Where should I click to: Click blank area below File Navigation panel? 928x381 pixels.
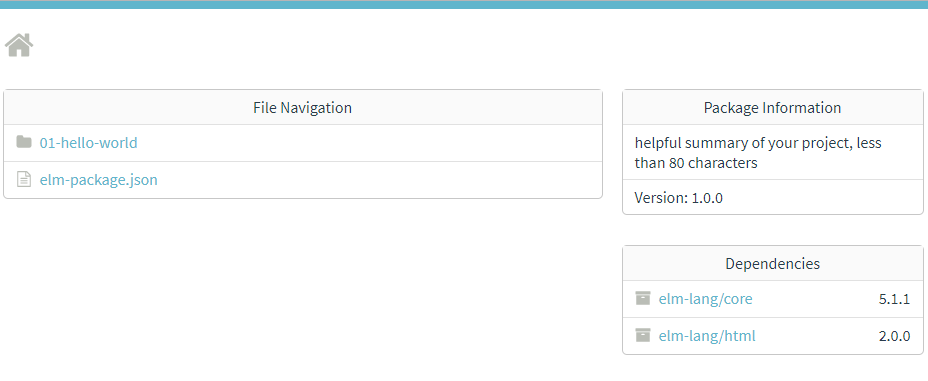[x=302, y=284]
